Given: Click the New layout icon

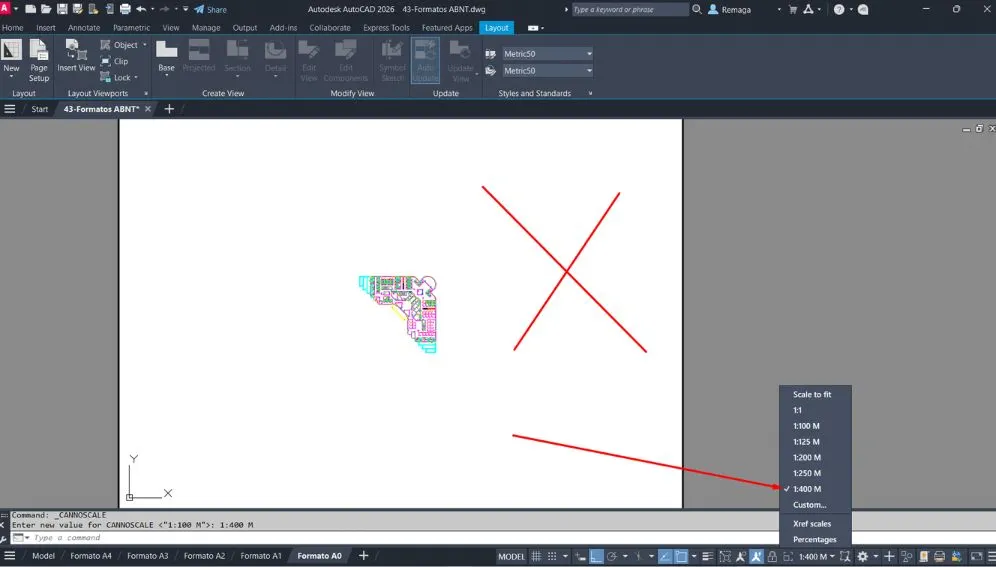Looking at the screenshot, I should pyautogui.click(x=12, y=56).
